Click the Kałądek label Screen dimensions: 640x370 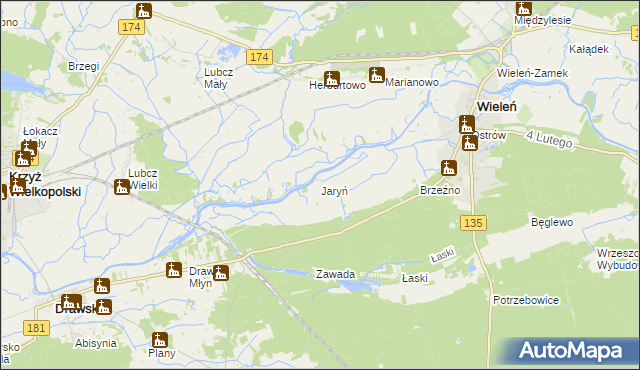(x=589, y=49)
